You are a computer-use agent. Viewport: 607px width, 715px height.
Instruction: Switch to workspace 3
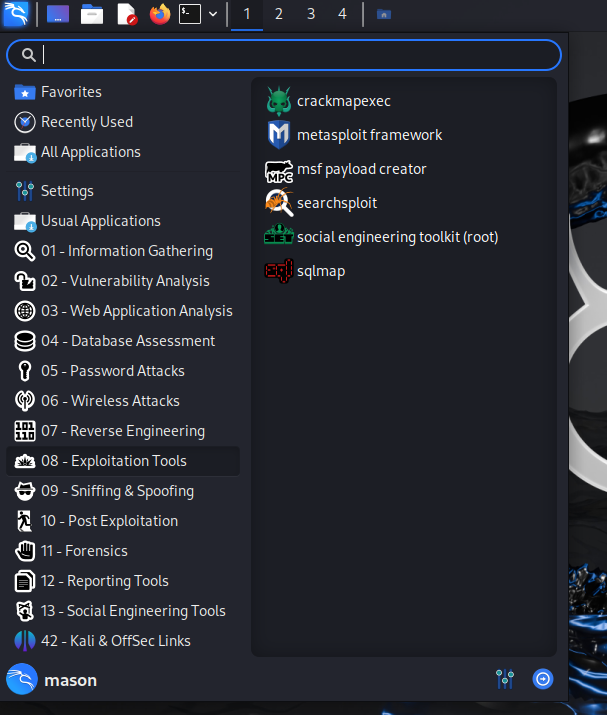click(x=311, y=14)
